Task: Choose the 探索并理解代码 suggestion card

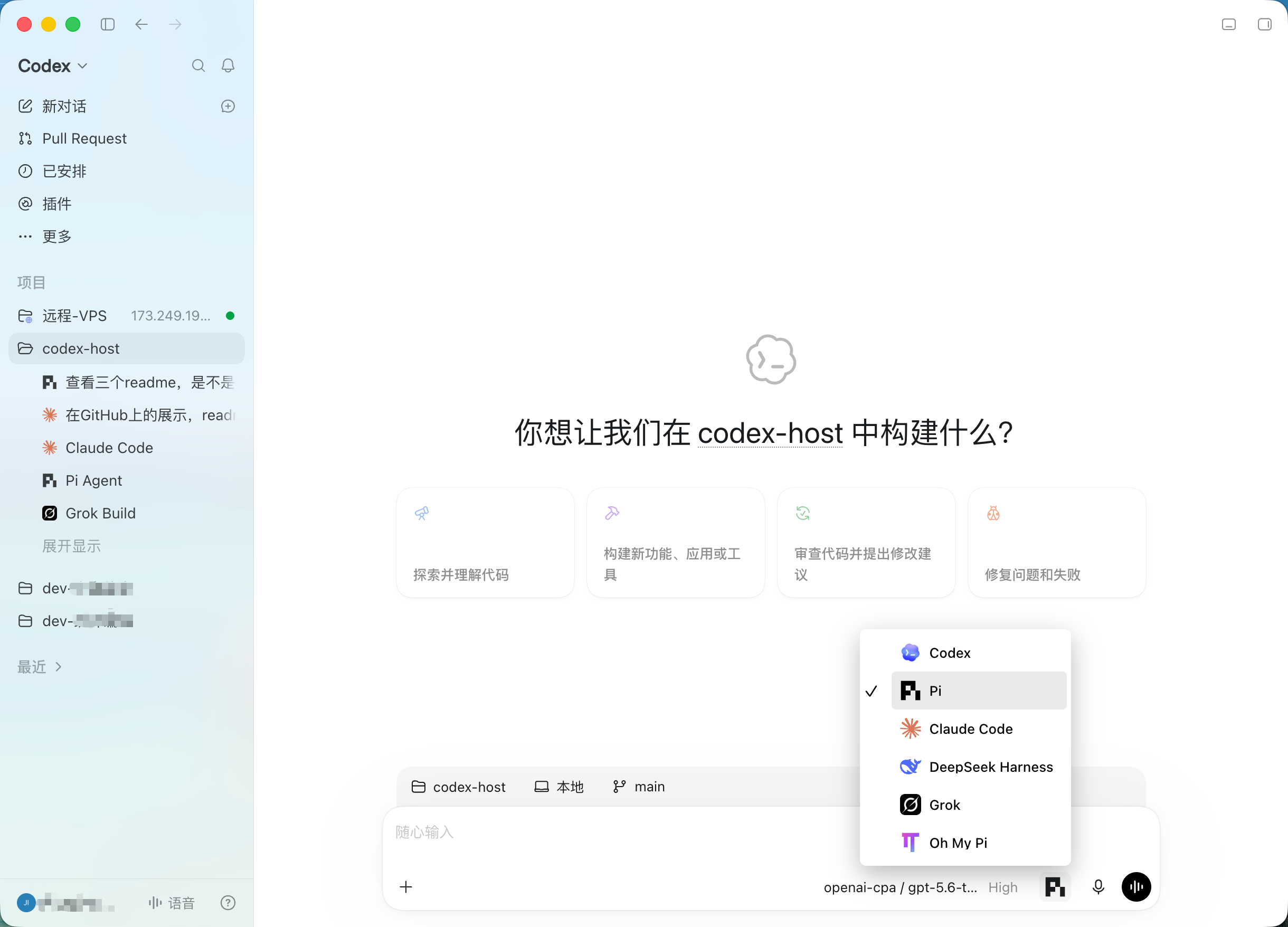Action: (485, 543)
